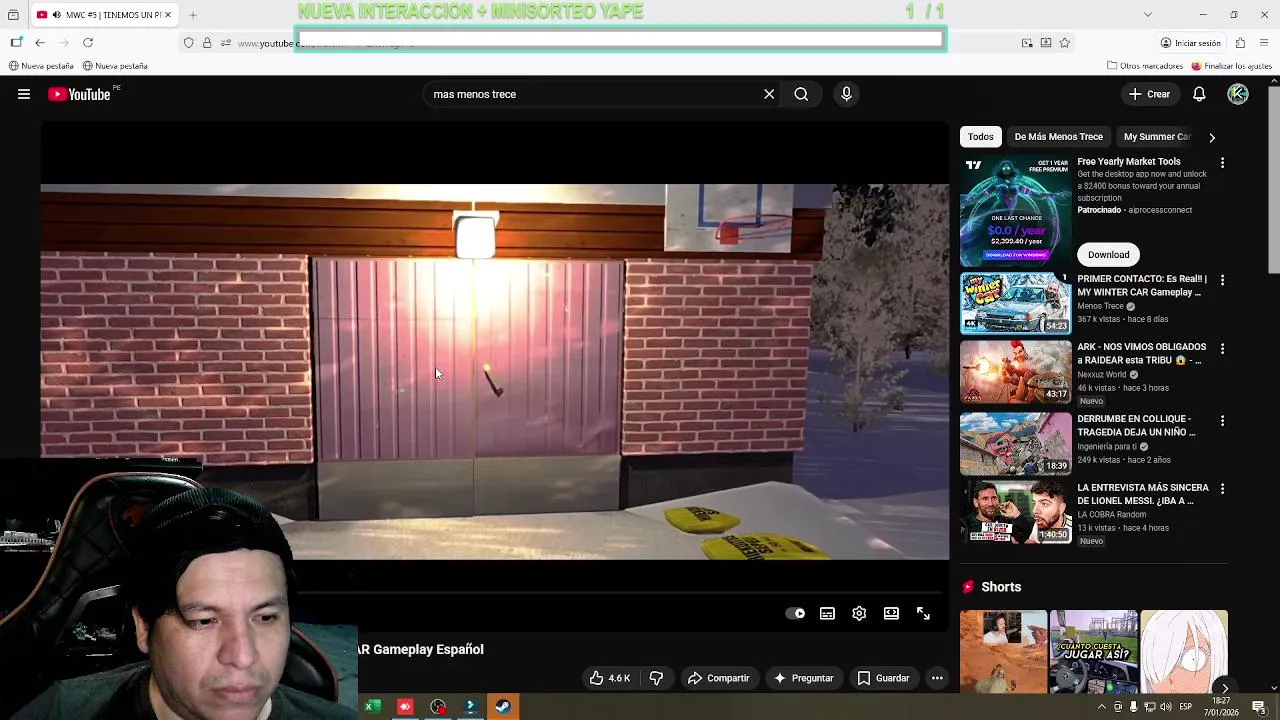
Task: Select the Todos filter chip
Action: pyautogui.click(x=980, y=136)
